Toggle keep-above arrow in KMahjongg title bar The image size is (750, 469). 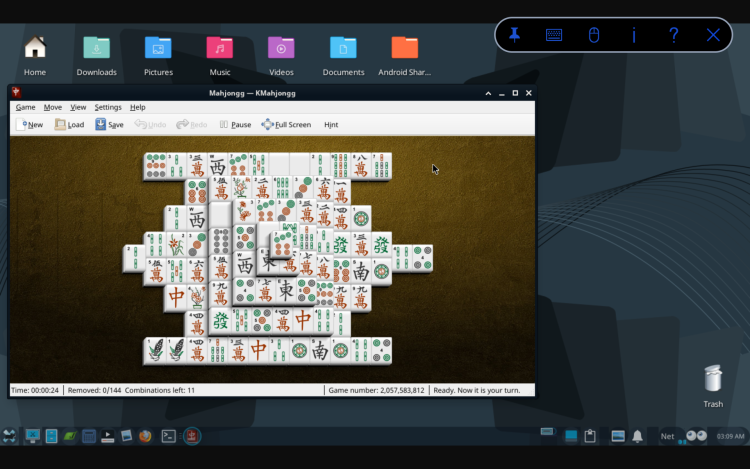pos(488,93)
